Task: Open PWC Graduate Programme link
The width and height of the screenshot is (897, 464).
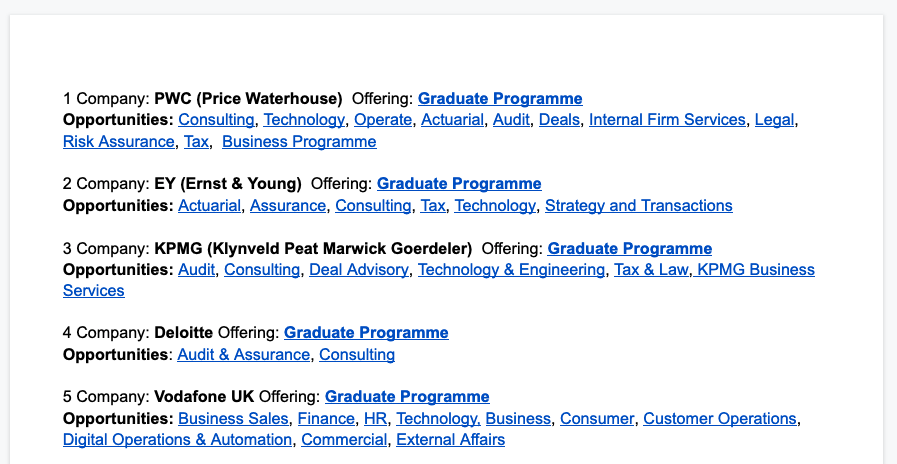Action: coord(500,98)
